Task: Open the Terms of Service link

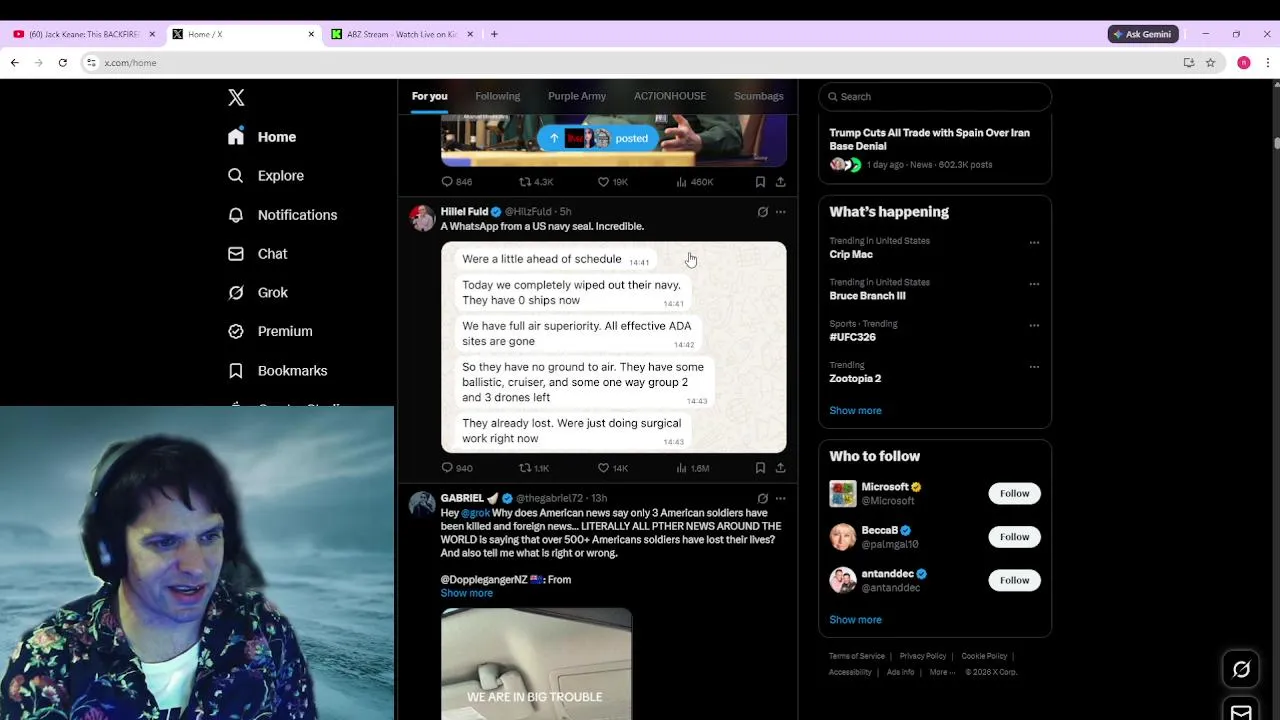Action: coord(857,656)
